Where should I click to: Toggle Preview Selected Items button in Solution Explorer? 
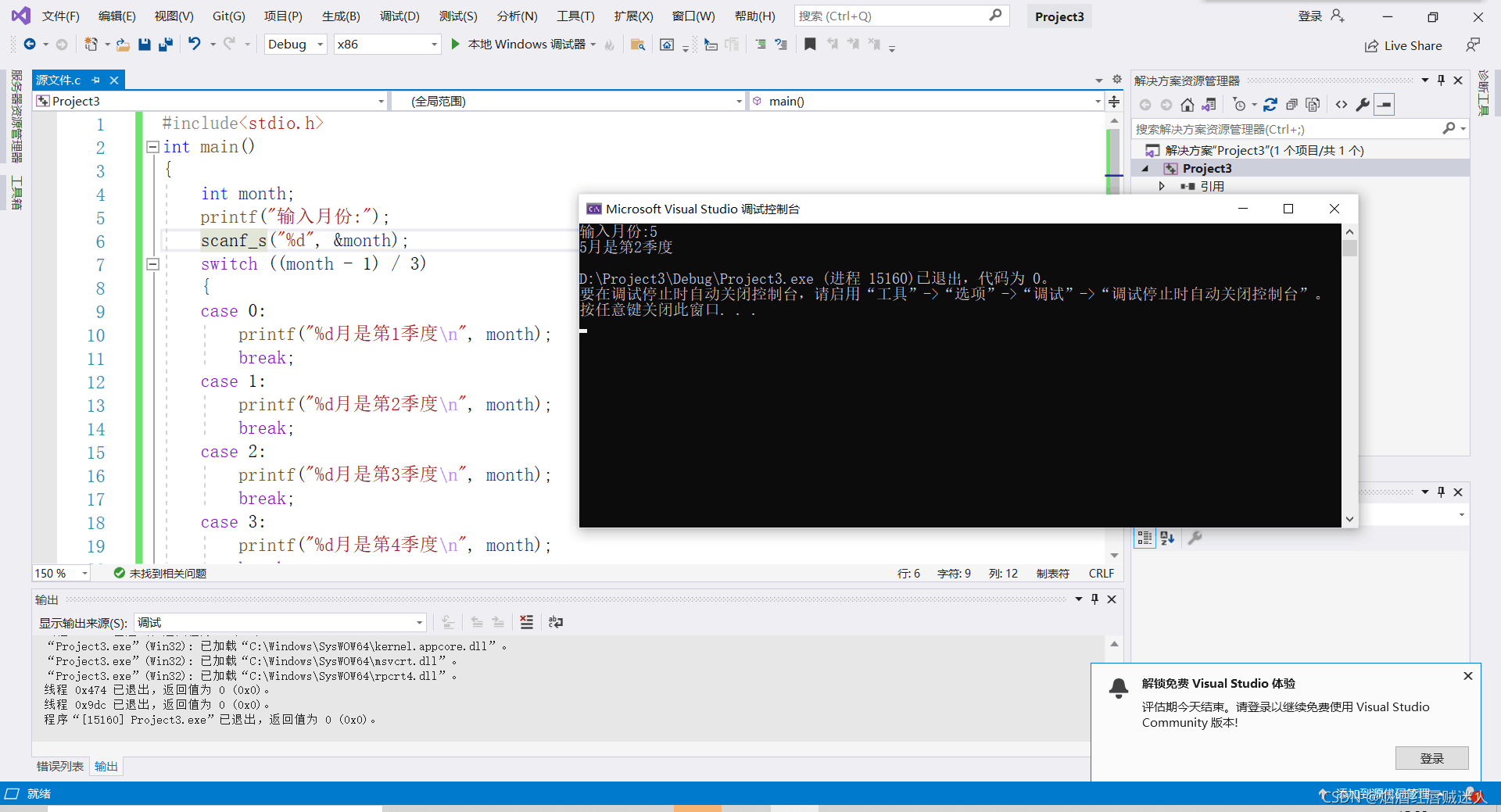tap(1385, 105)
